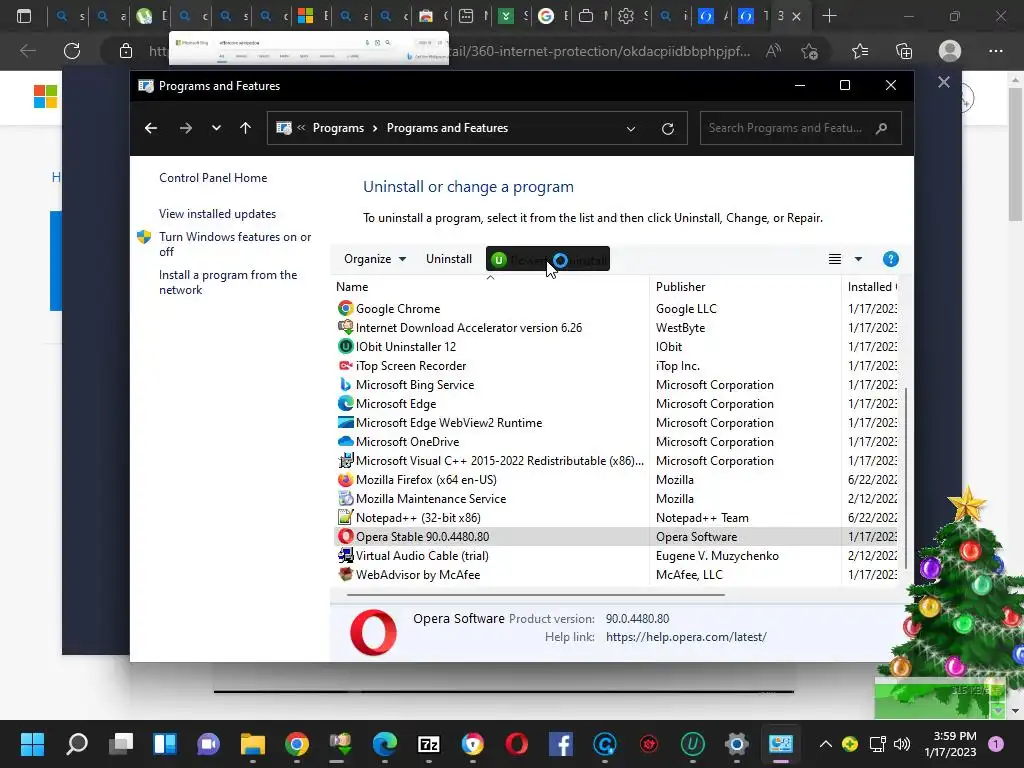Open Install a program from the network
The image size is (1024, 768).
tap(228, 282)
